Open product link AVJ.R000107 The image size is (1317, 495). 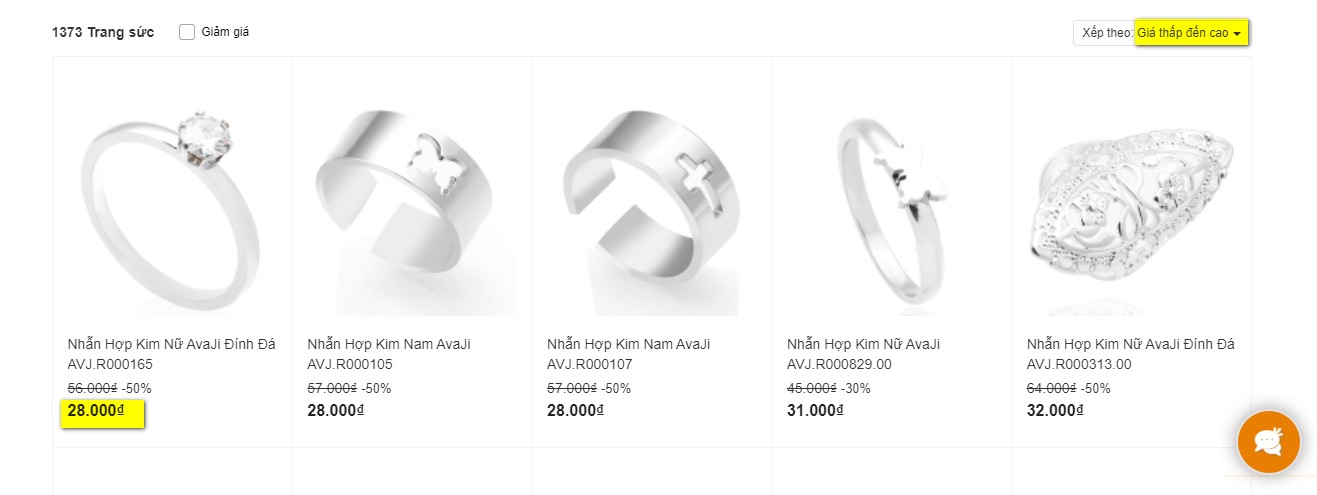pyautogui.click(x=628, y=354)
